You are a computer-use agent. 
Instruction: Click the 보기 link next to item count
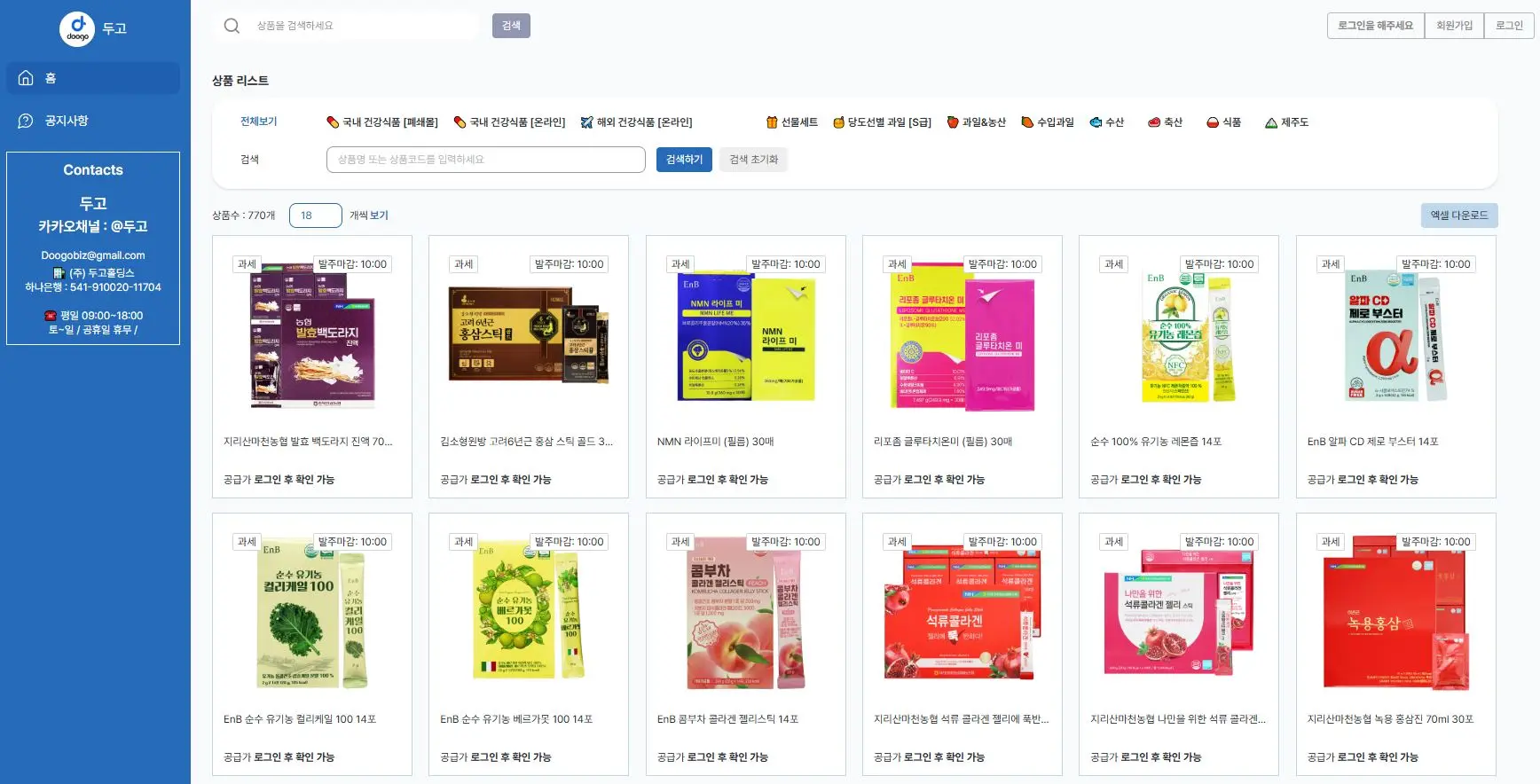[379, 216]
